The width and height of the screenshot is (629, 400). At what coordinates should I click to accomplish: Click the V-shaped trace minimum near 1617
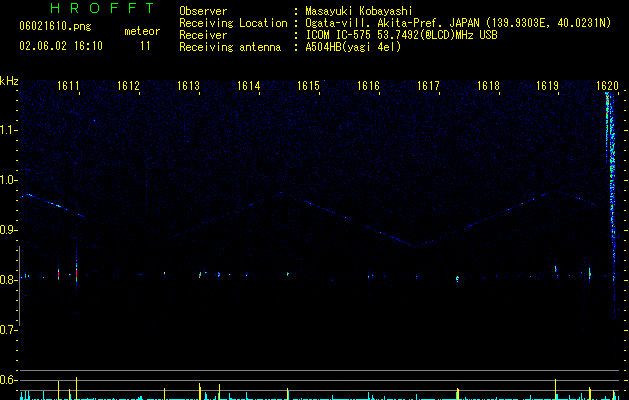point(416,246)
